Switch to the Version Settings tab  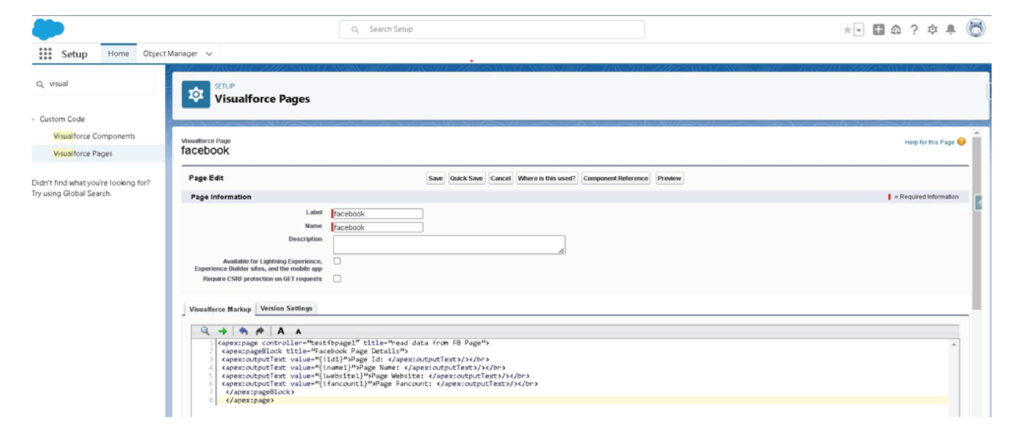(287, 308)
